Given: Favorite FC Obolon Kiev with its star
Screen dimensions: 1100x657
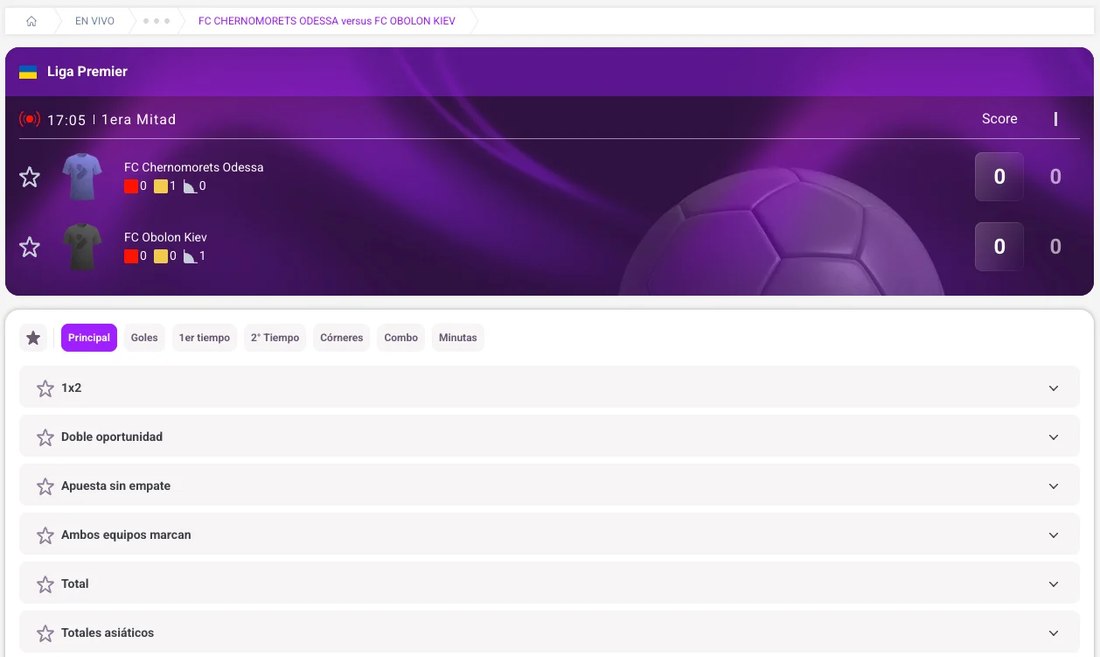Looking at the screenshot, I should [29, 247].
